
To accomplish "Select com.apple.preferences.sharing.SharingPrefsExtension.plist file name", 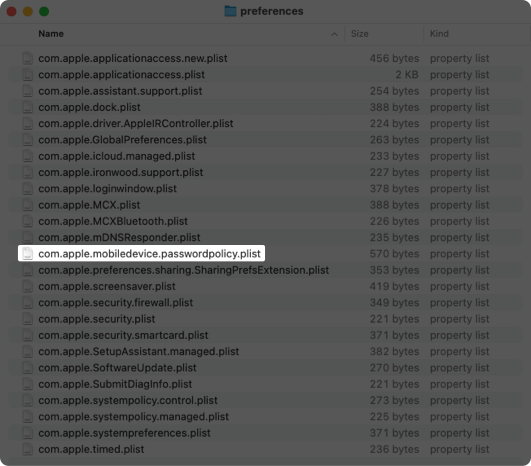I will tap(184, 270).
